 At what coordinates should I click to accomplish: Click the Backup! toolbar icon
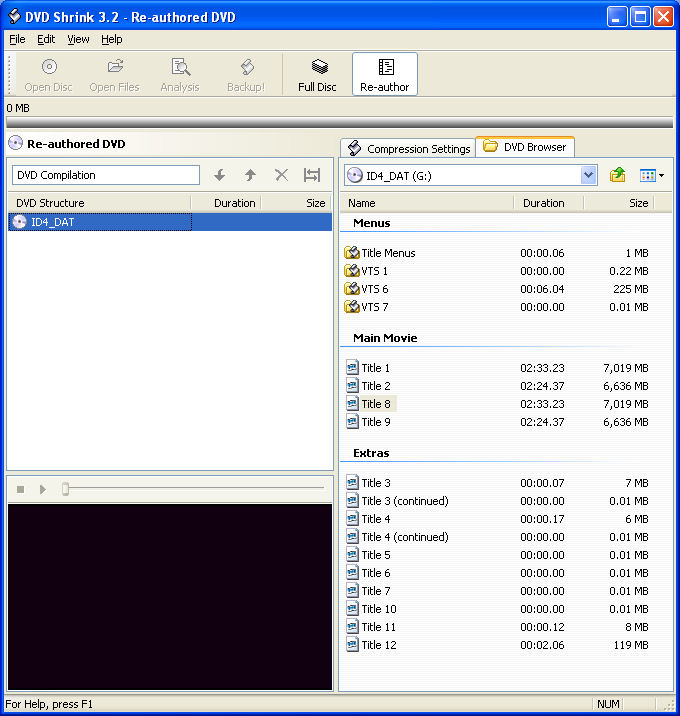point(246,67)
